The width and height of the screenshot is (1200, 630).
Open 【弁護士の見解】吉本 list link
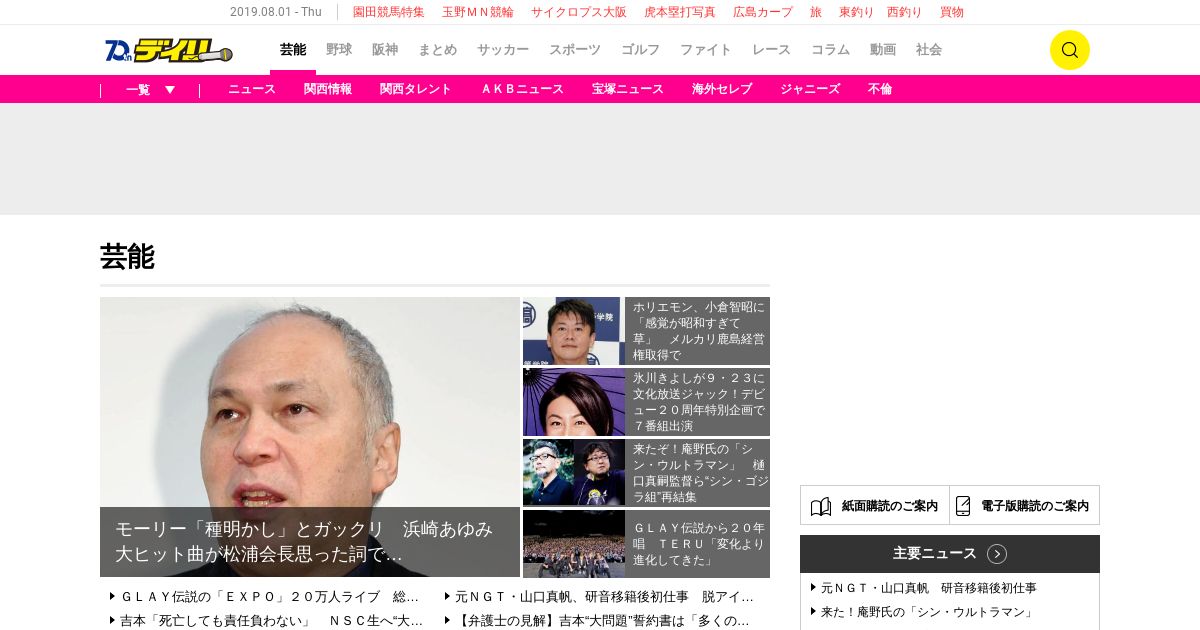tap(602, 621)
